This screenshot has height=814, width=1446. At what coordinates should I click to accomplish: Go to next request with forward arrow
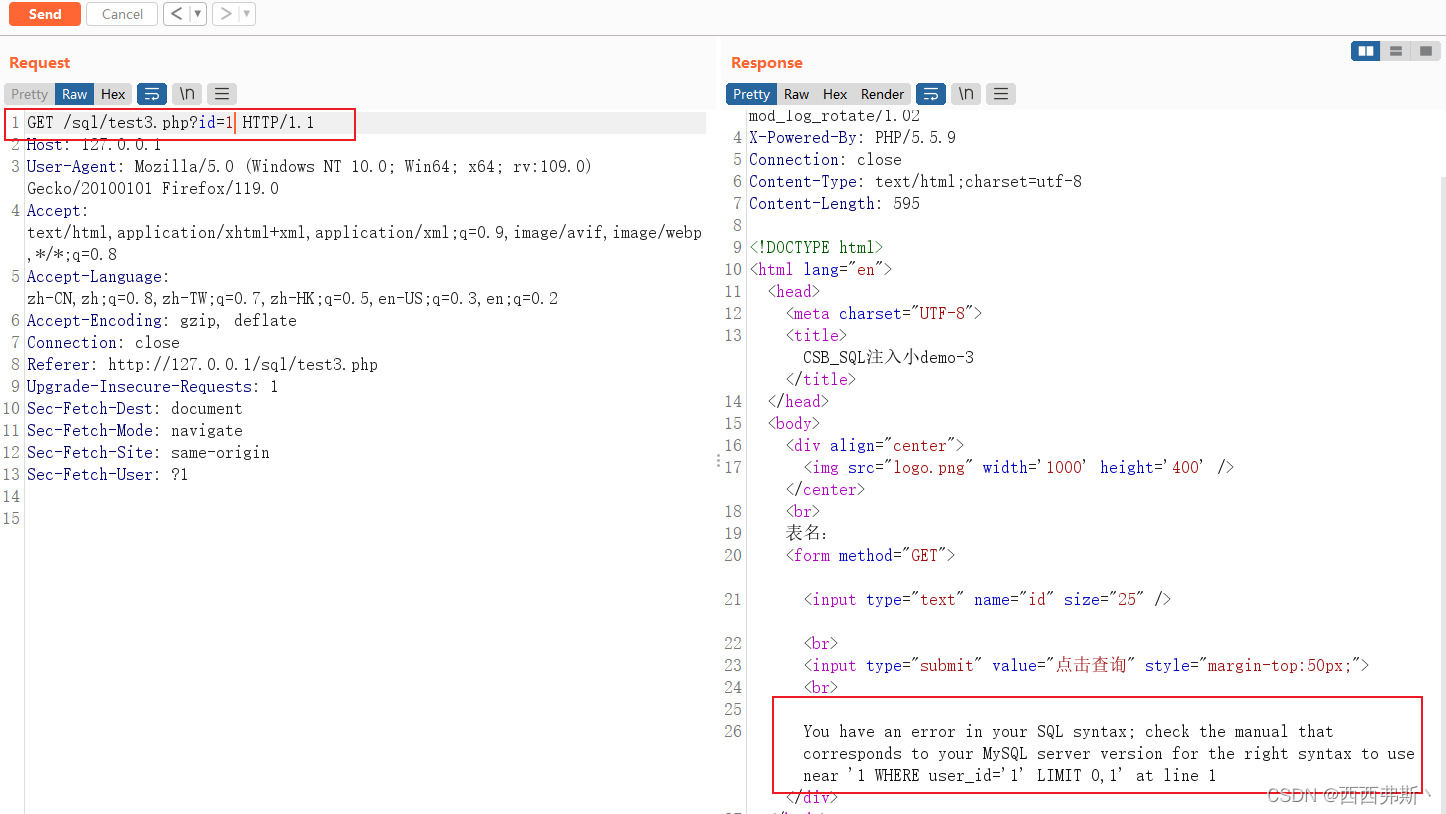tap(226, 14)
